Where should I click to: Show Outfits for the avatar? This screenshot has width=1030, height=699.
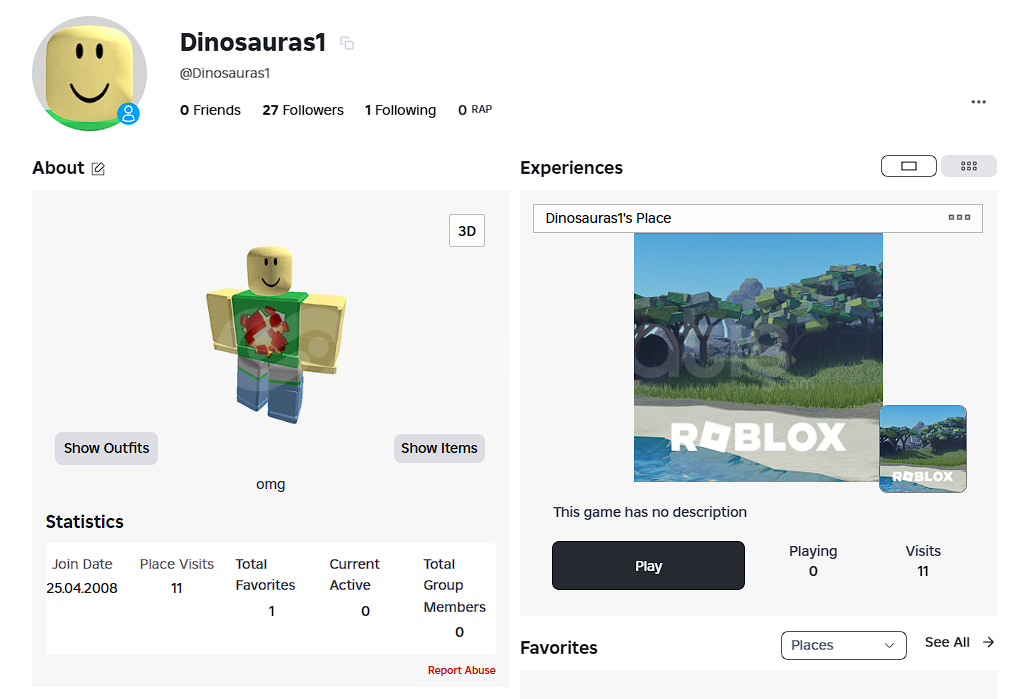106,448
